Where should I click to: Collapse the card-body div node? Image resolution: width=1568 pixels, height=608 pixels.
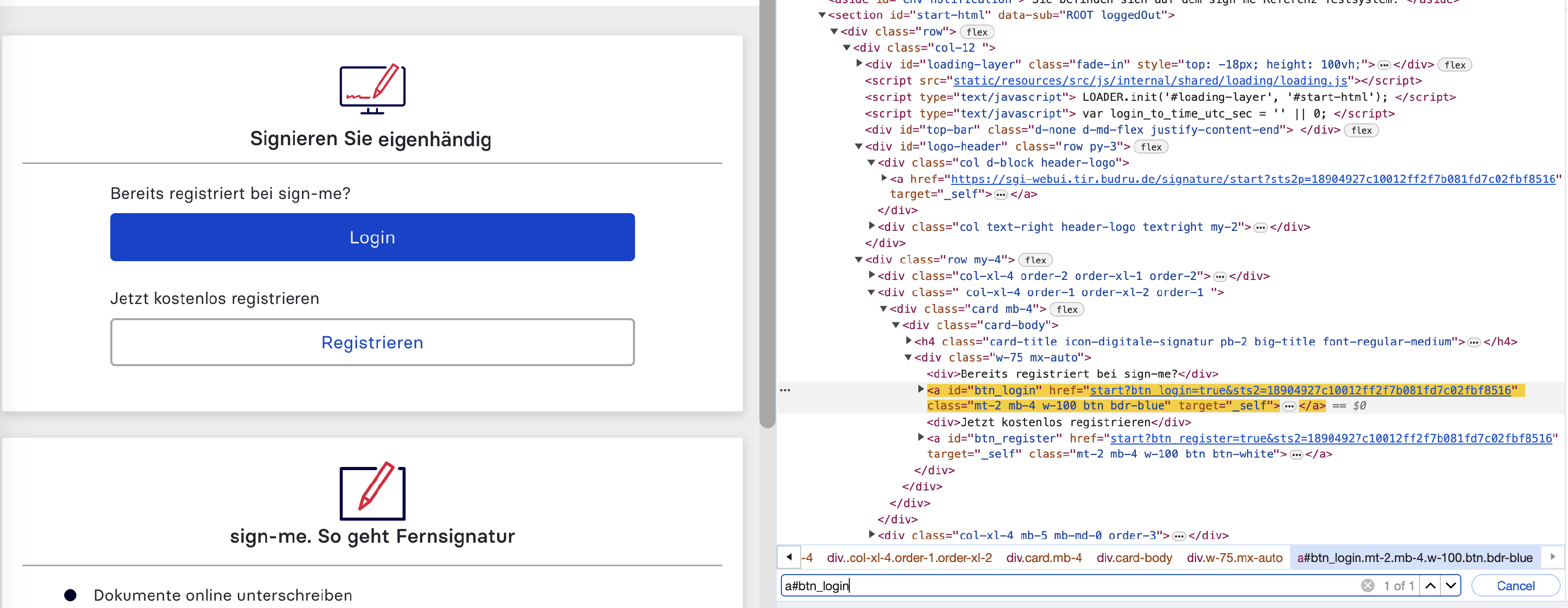(x=895, y=325)
